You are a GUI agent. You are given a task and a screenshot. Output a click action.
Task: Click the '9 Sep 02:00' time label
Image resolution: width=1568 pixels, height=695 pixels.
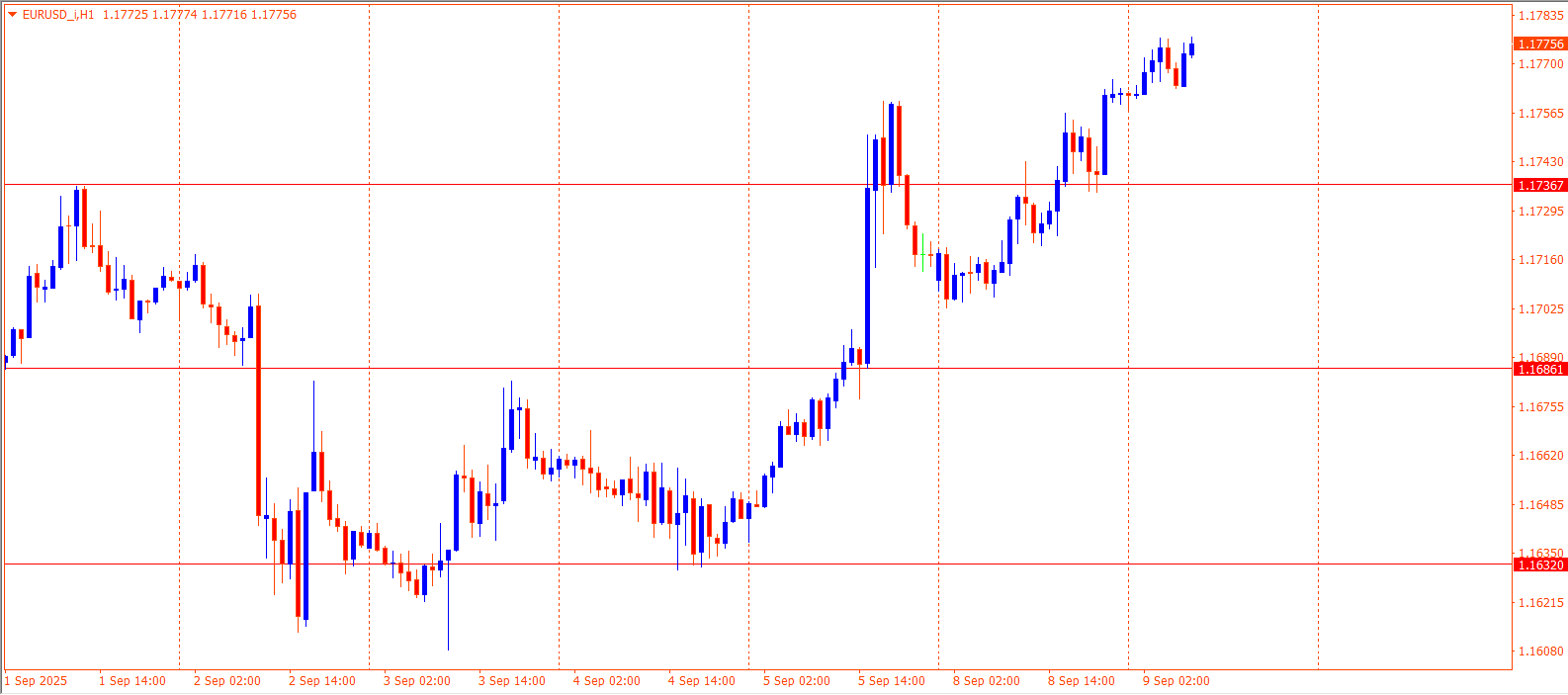[1176, 681]
